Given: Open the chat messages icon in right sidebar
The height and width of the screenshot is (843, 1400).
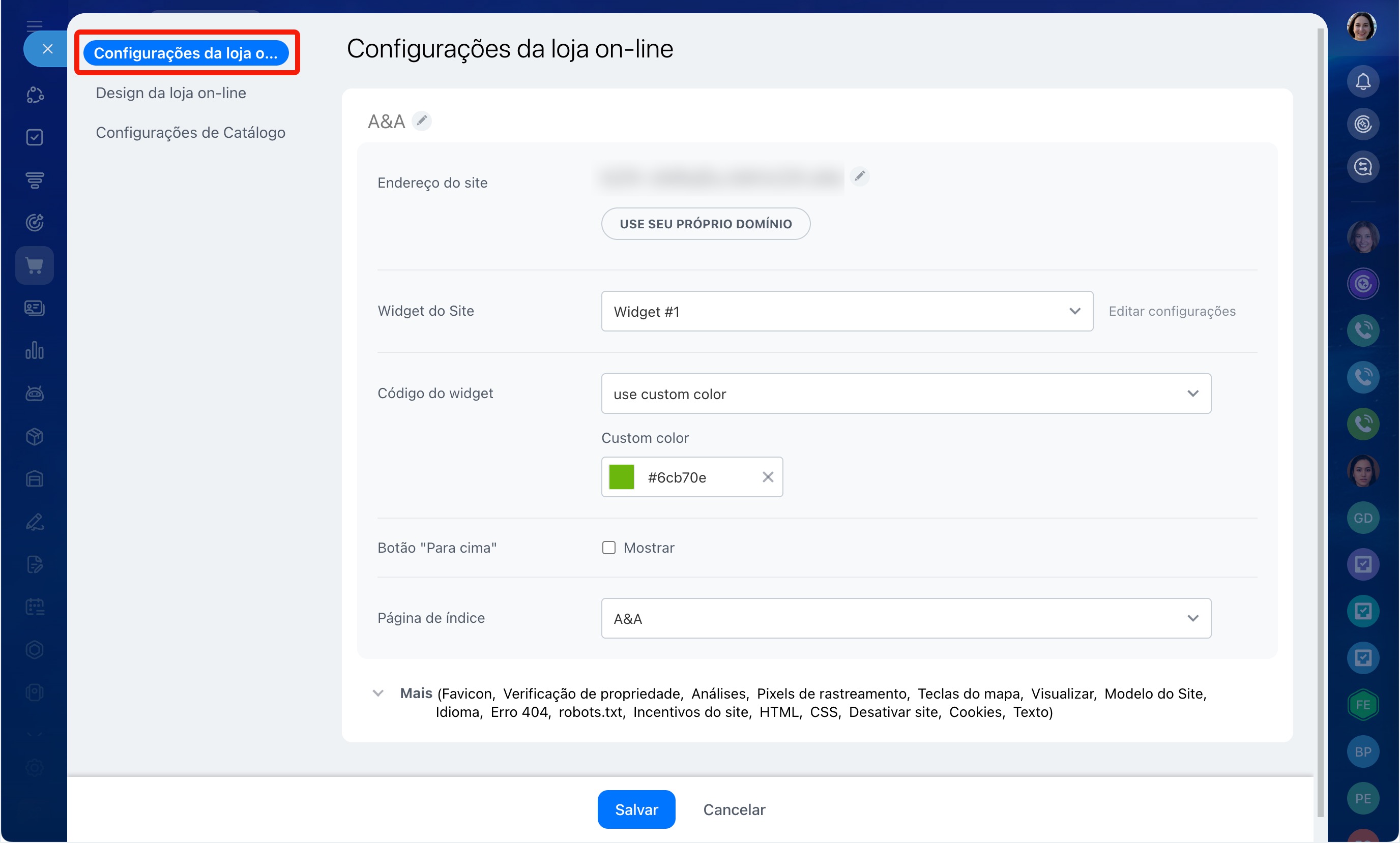Looking at the screenshot, I should [x=1362, y=167].
